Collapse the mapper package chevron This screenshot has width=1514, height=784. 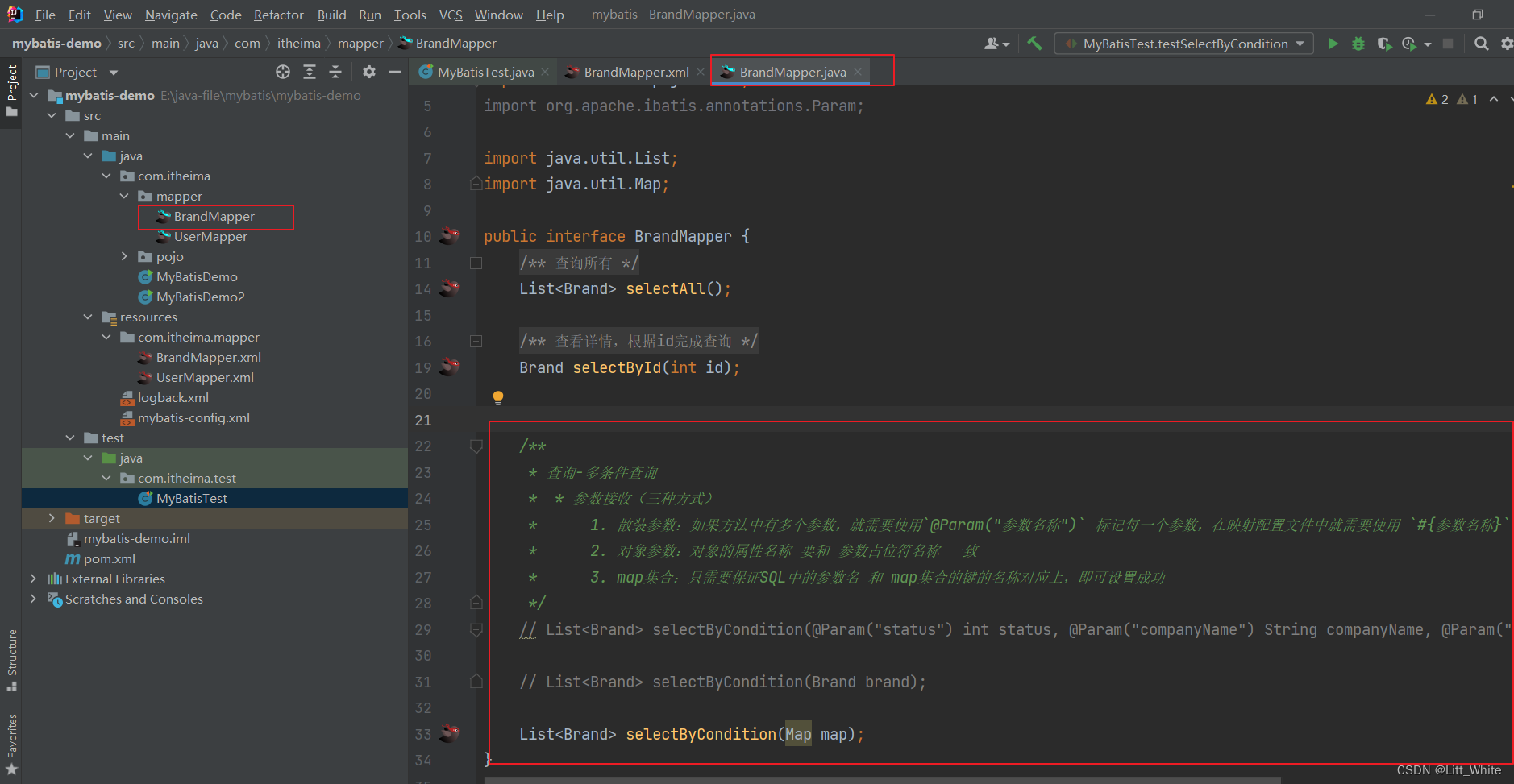point(124,196)
